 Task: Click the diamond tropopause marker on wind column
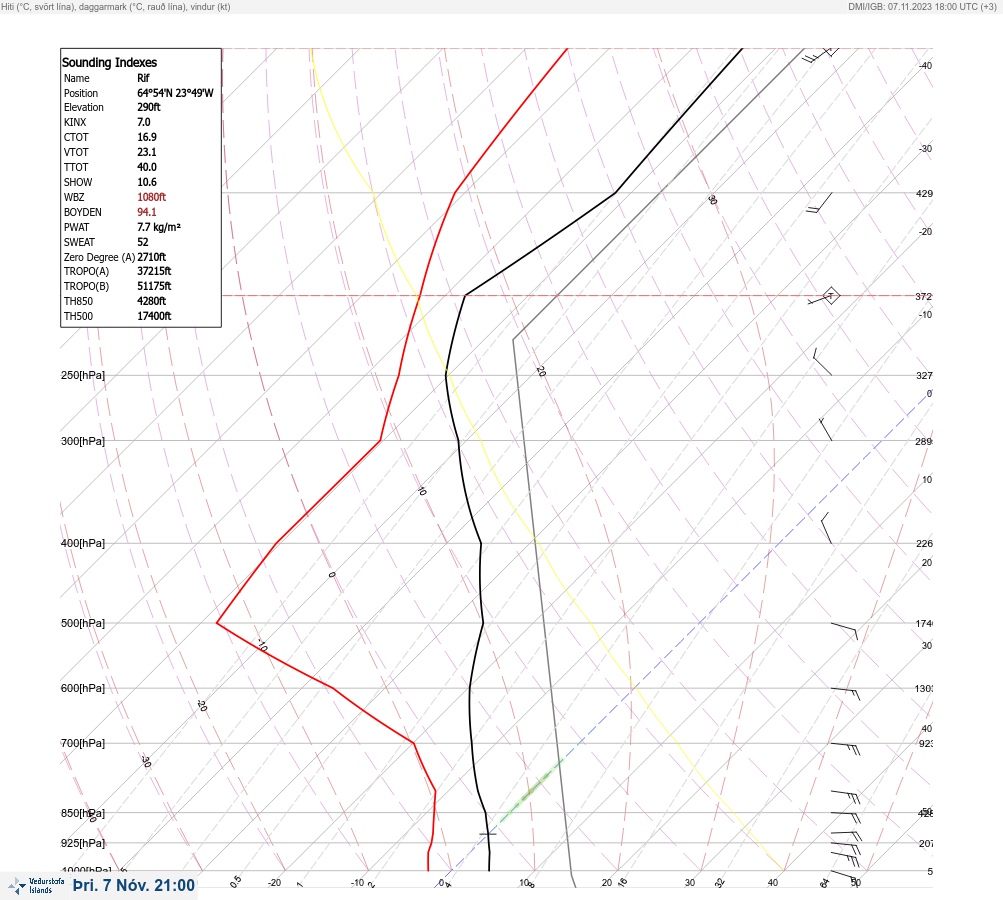click(830, 296)
